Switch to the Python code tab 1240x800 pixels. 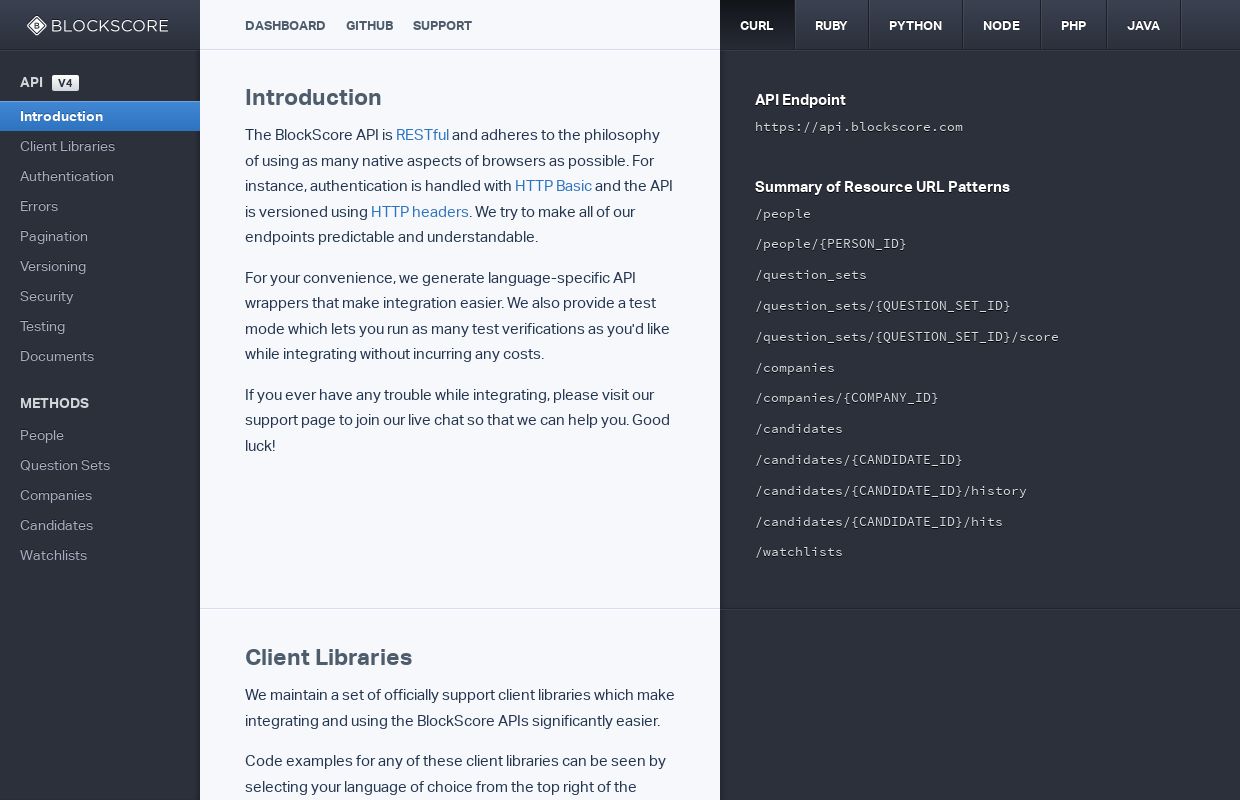coord(915,25)
